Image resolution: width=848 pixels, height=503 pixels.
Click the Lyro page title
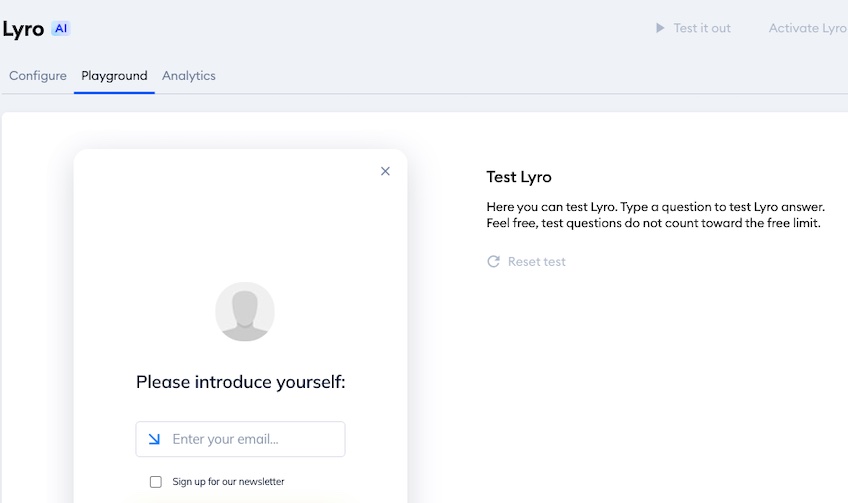(x=23, y=29)
